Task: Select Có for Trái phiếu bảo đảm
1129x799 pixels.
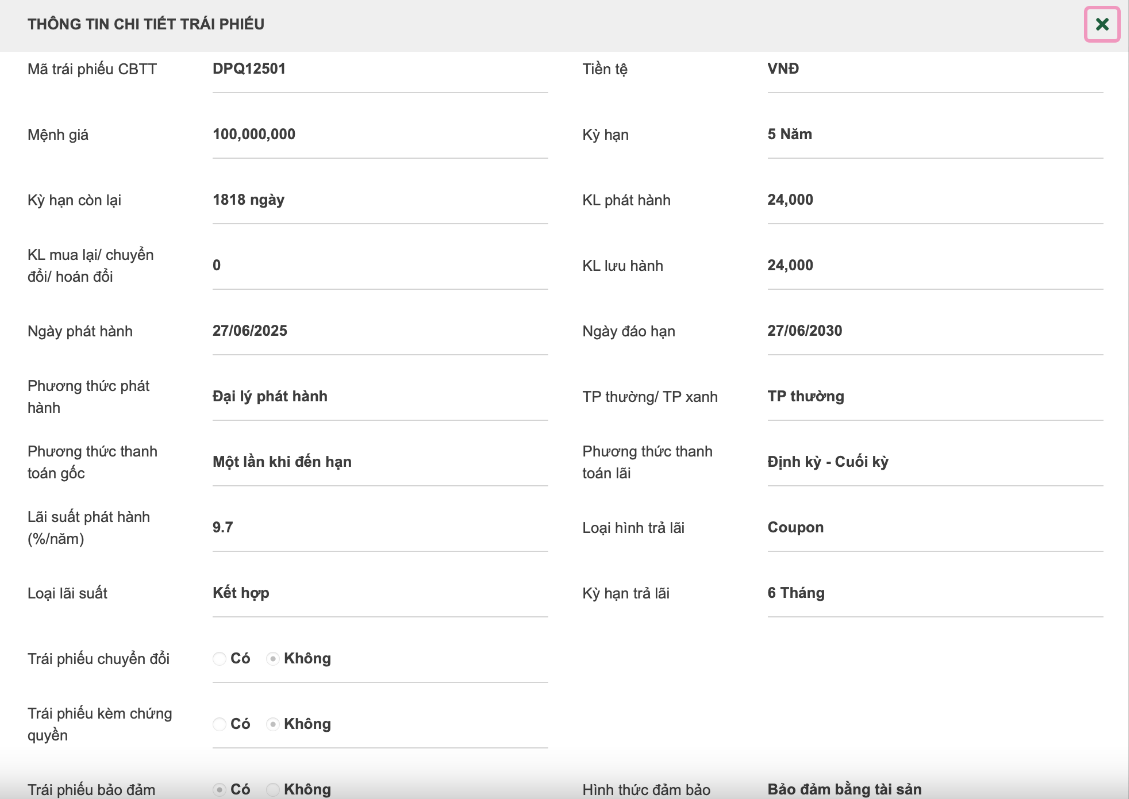Action: 220,790
